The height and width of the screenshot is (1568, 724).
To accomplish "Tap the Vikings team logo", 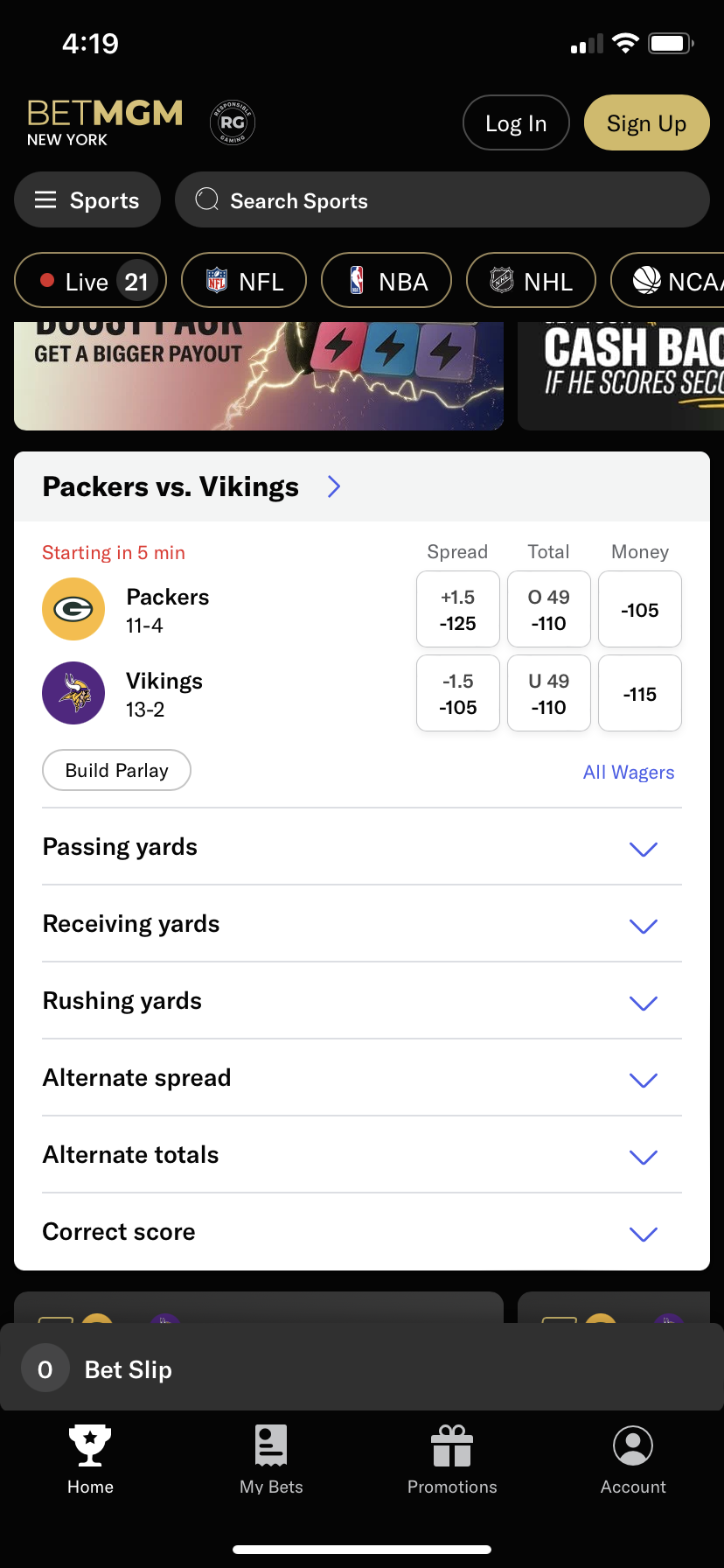I will [73, 693].
